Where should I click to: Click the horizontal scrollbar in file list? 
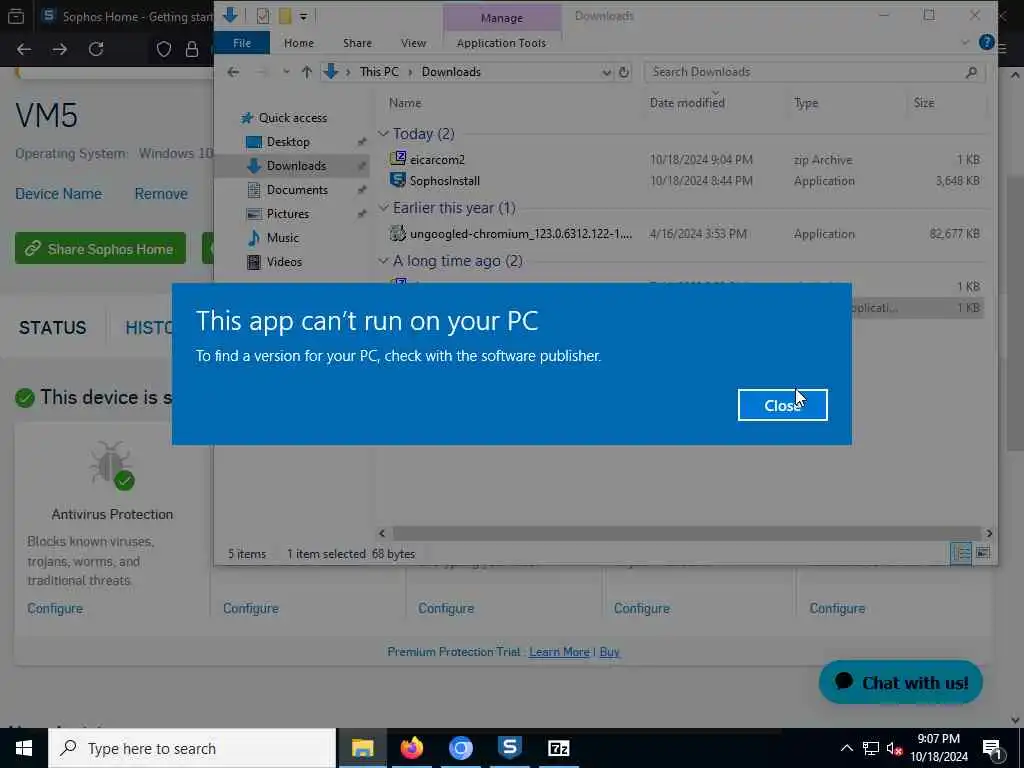click(x=686, y=534)
